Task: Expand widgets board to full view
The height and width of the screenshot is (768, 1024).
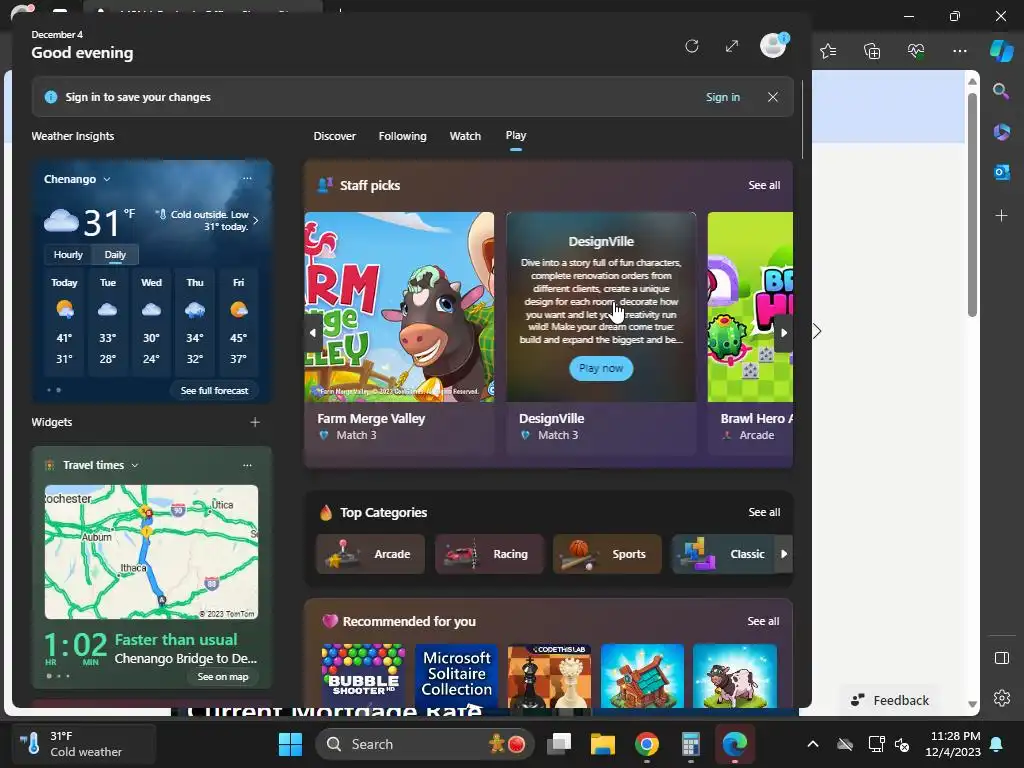Action: point(732,46)
